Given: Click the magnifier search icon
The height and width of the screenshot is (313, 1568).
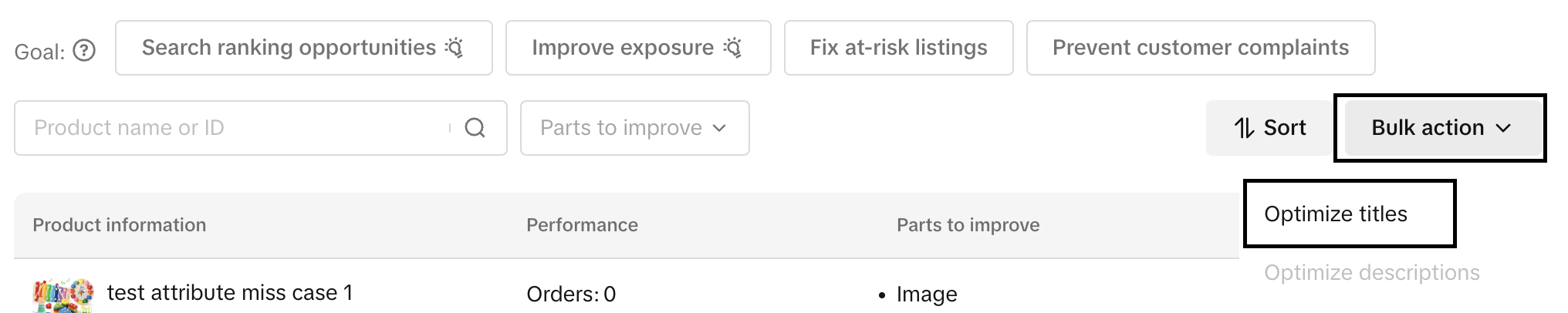Looking at the screenshot, I should pyautogui.click(x=475, y=128).
